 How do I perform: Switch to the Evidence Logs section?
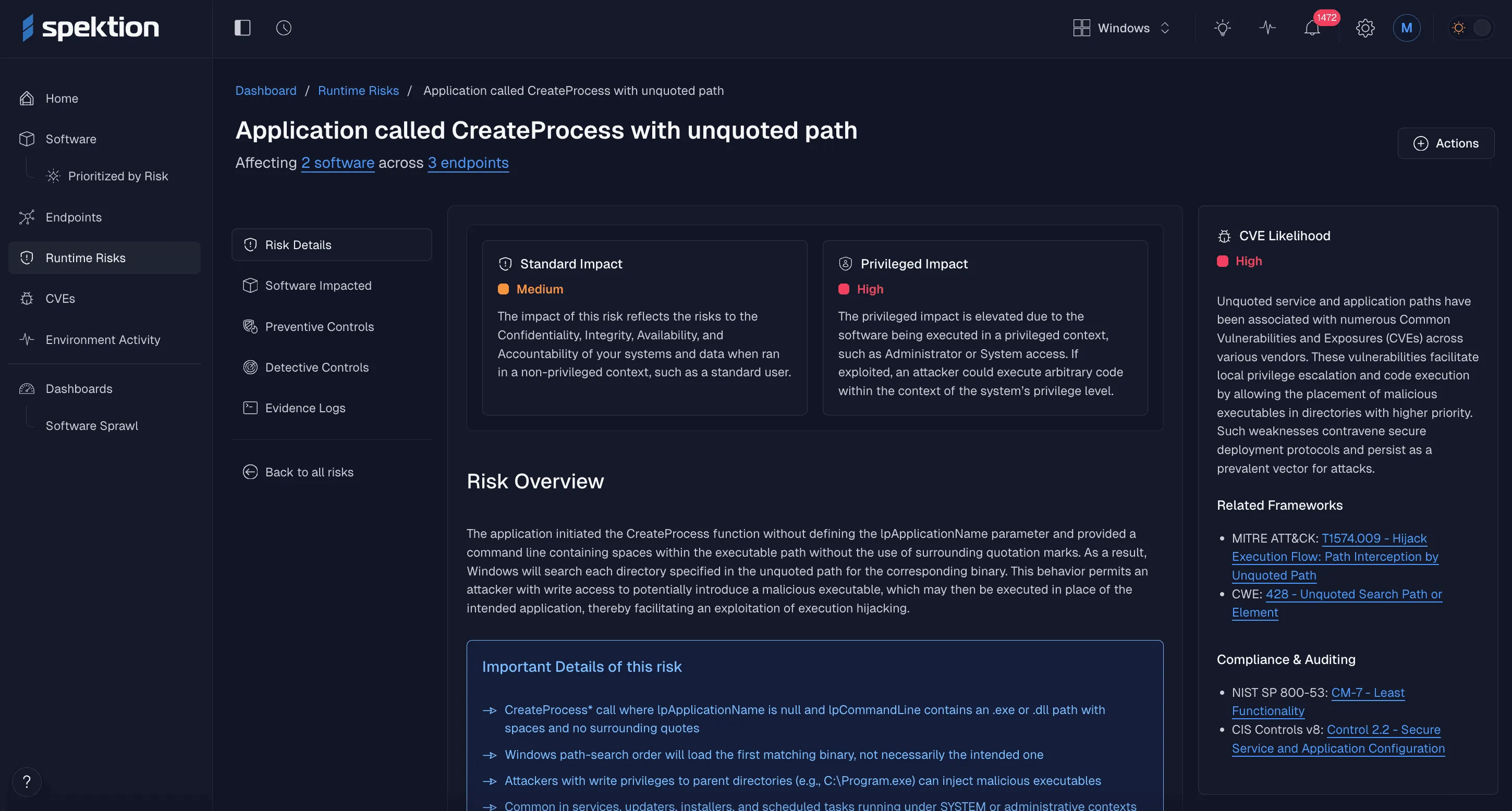[x=304, y=408]
